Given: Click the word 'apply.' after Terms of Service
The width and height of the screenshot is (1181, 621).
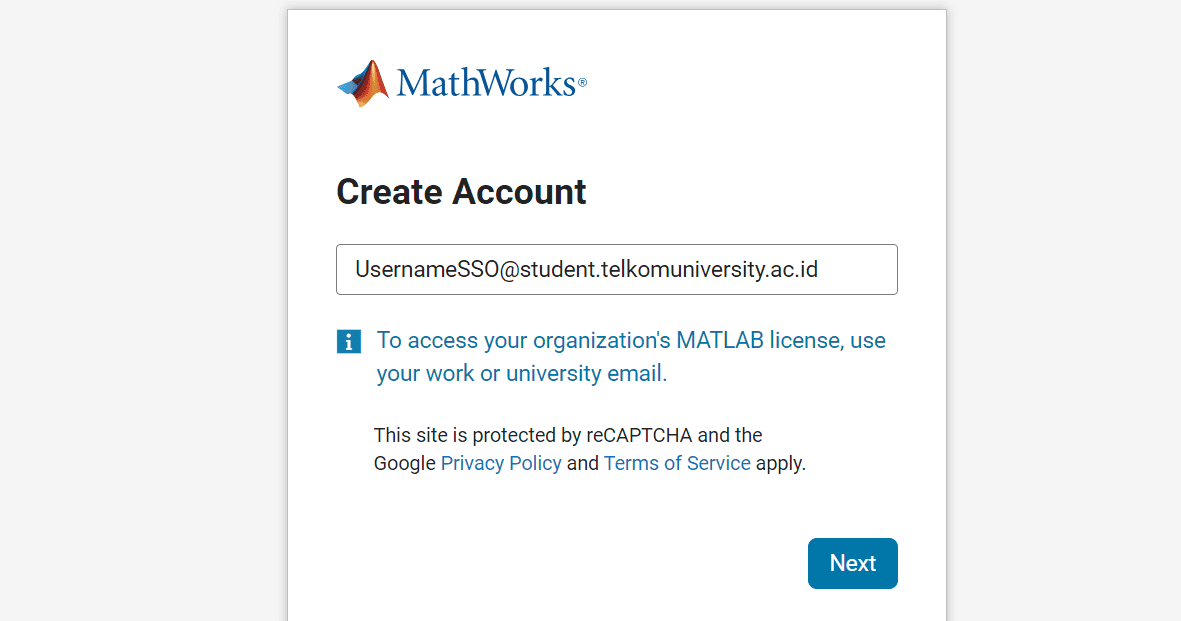Looking at the screenshot, I should click(x=781, y=463).
